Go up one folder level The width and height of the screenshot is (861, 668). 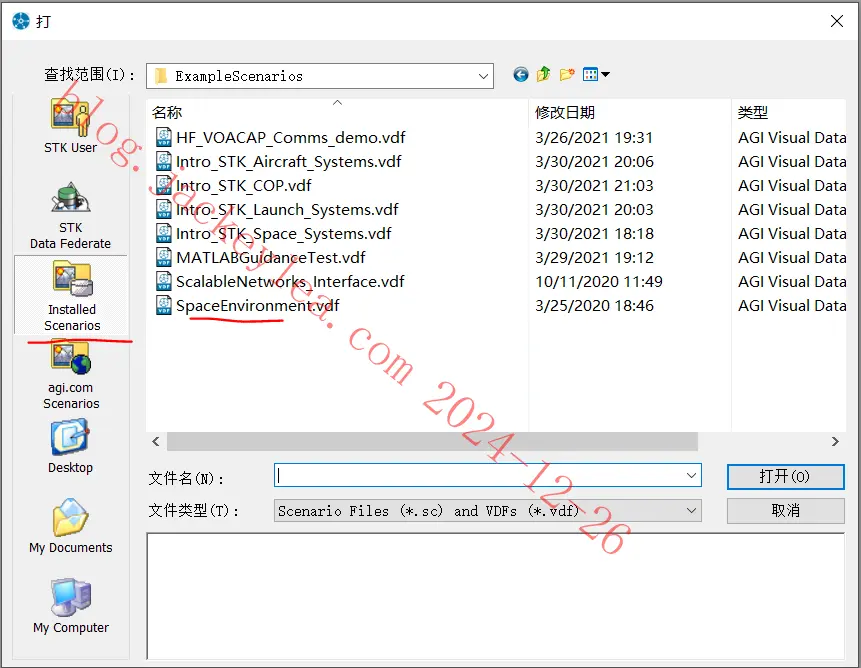[x=544, y=74]
